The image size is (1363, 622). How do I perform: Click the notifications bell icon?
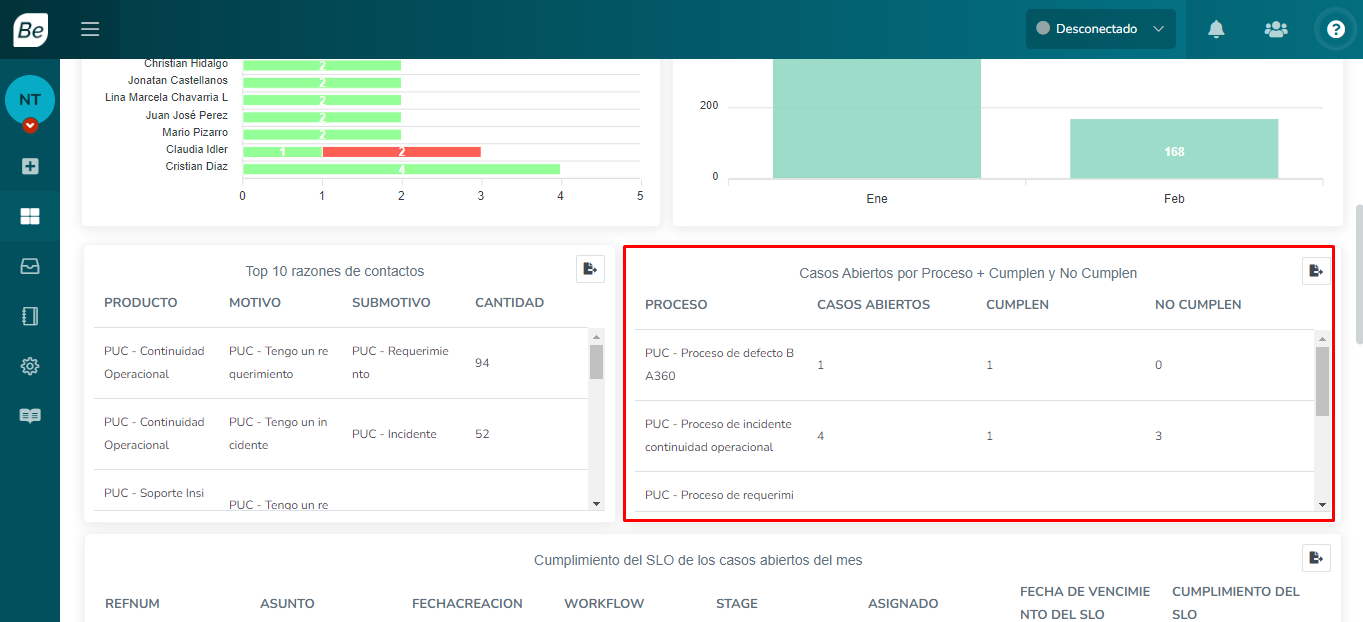(x=1216, y=29)
